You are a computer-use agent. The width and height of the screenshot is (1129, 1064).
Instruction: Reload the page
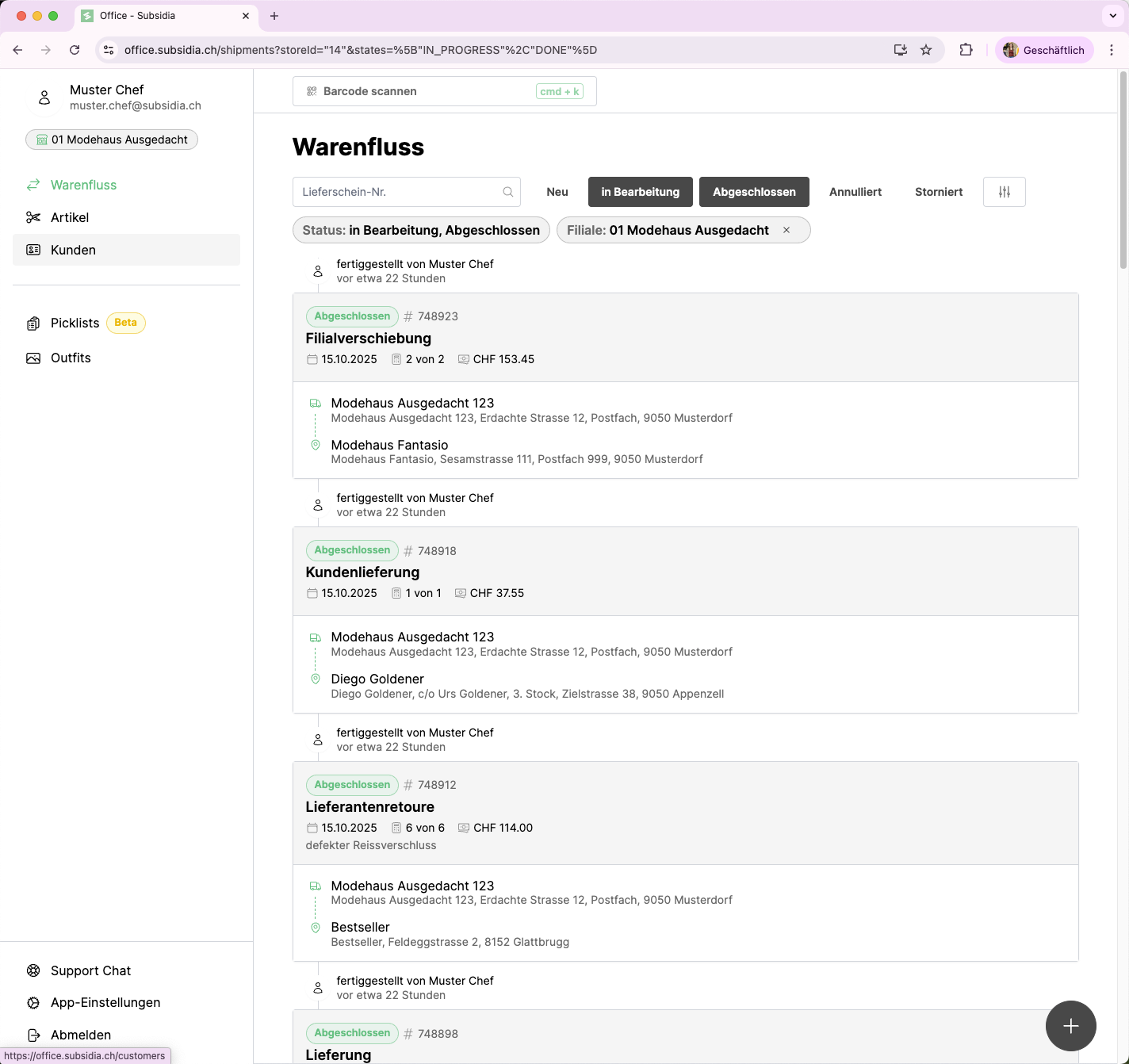[x=75, y=50]
